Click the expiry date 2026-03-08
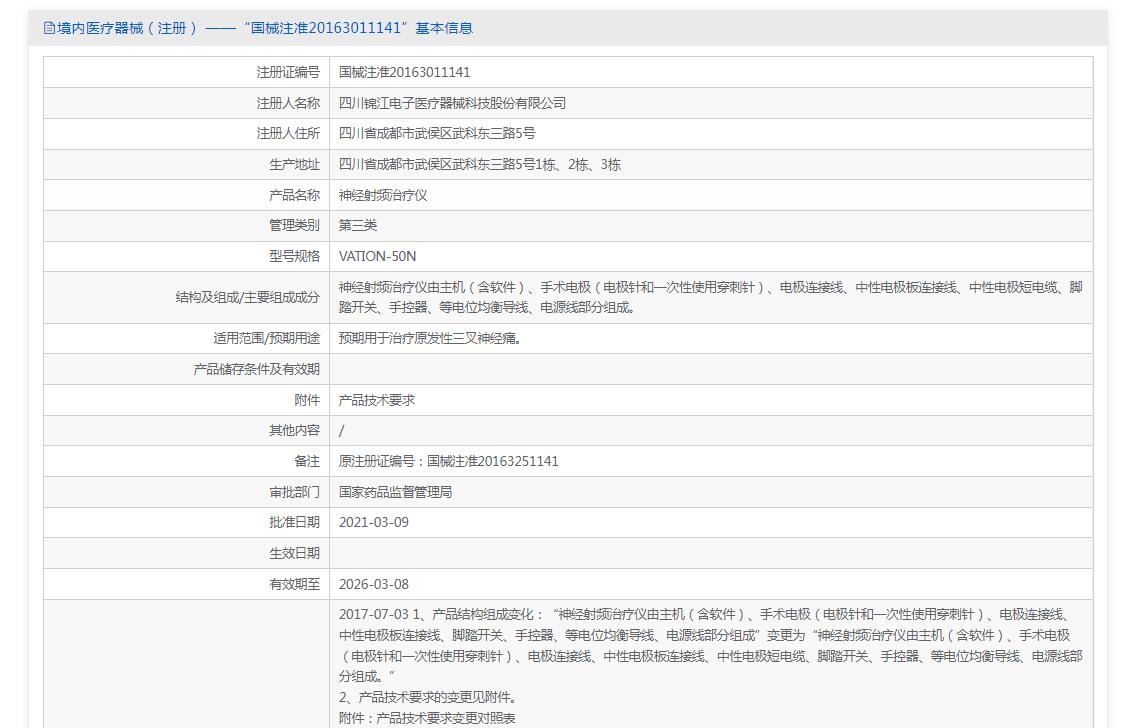Viewport: 1132px width, 728px height. (373, 584)
